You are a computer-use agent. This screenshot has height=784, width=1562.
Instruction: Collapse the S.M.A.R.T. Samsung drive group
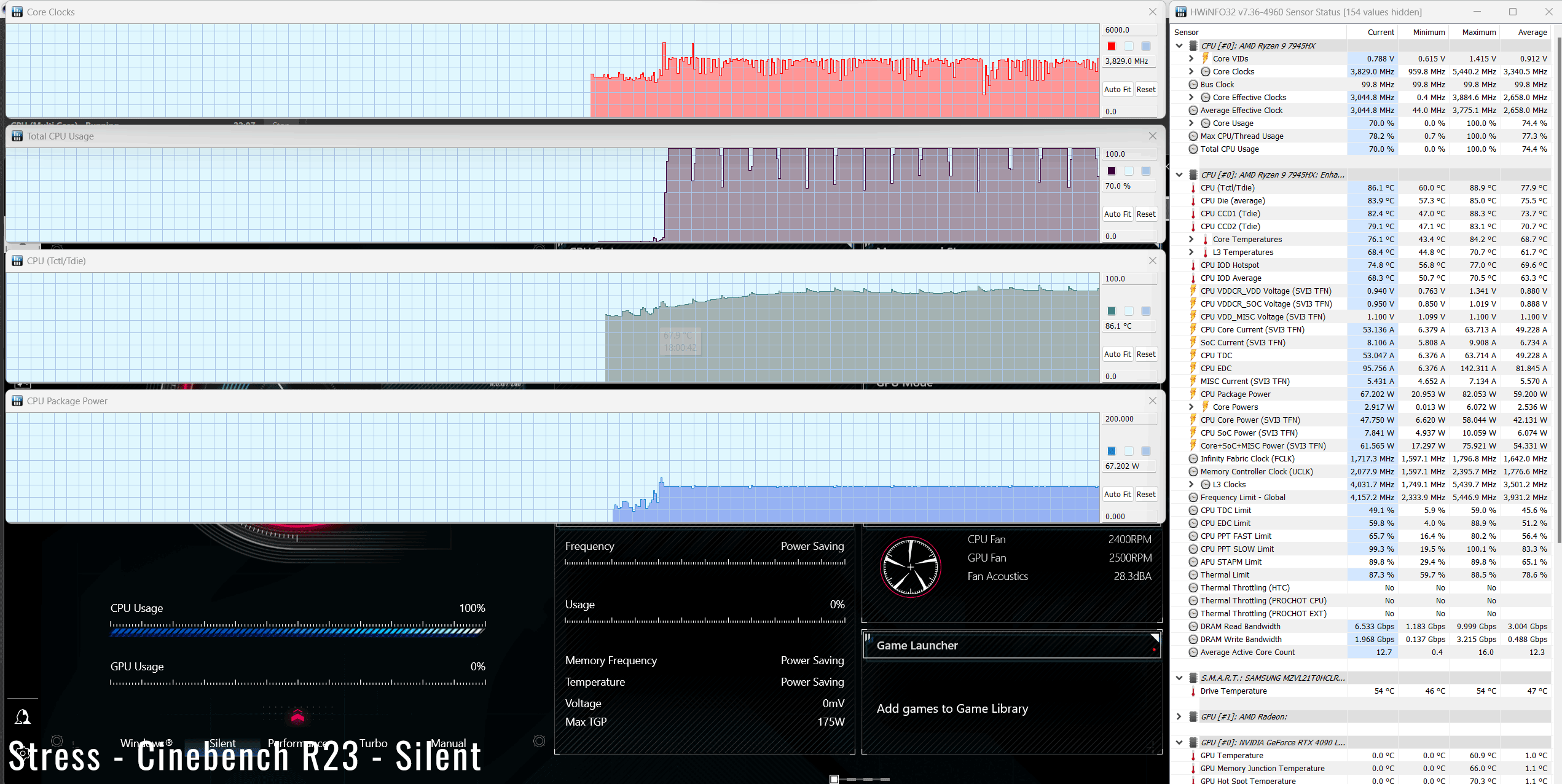click(1179, 678)
